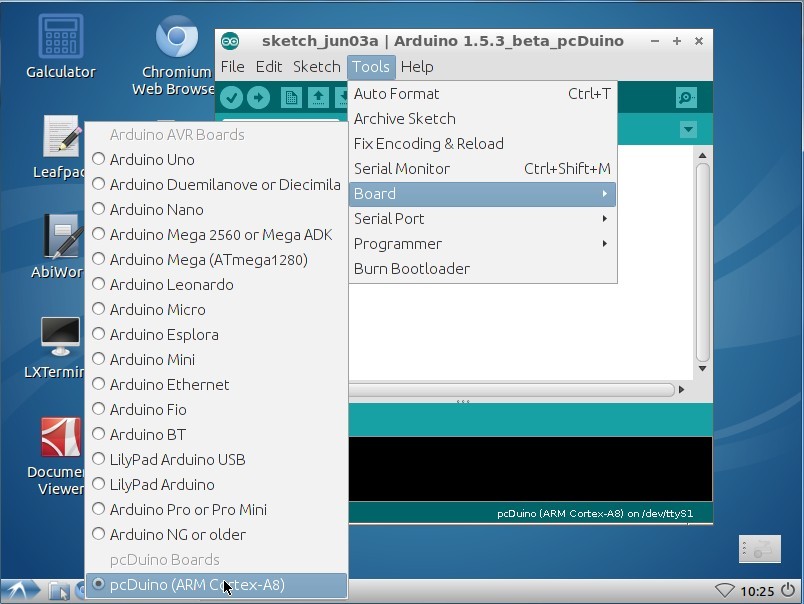Select Arduino Ethernet board

[x=216, y=385]
